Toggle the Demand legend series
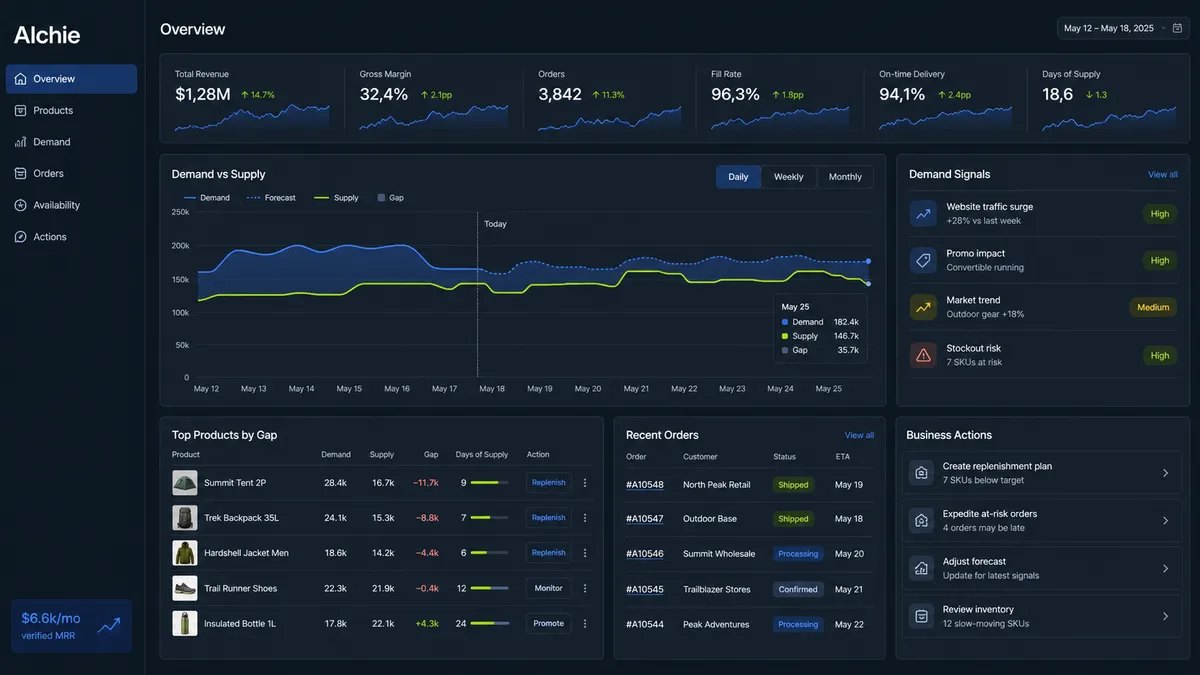Image resolution: width=1200 pixels, height=675 pixels. [x=207, y=198]
